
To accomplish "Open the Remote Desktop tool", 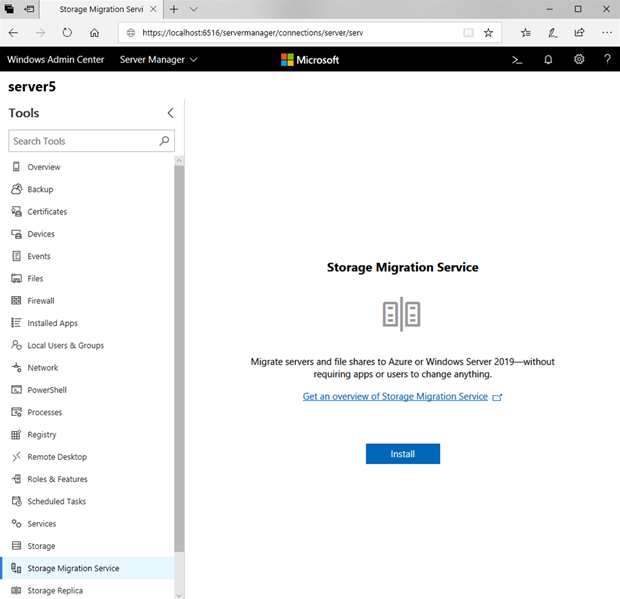I will click(87, 457).
